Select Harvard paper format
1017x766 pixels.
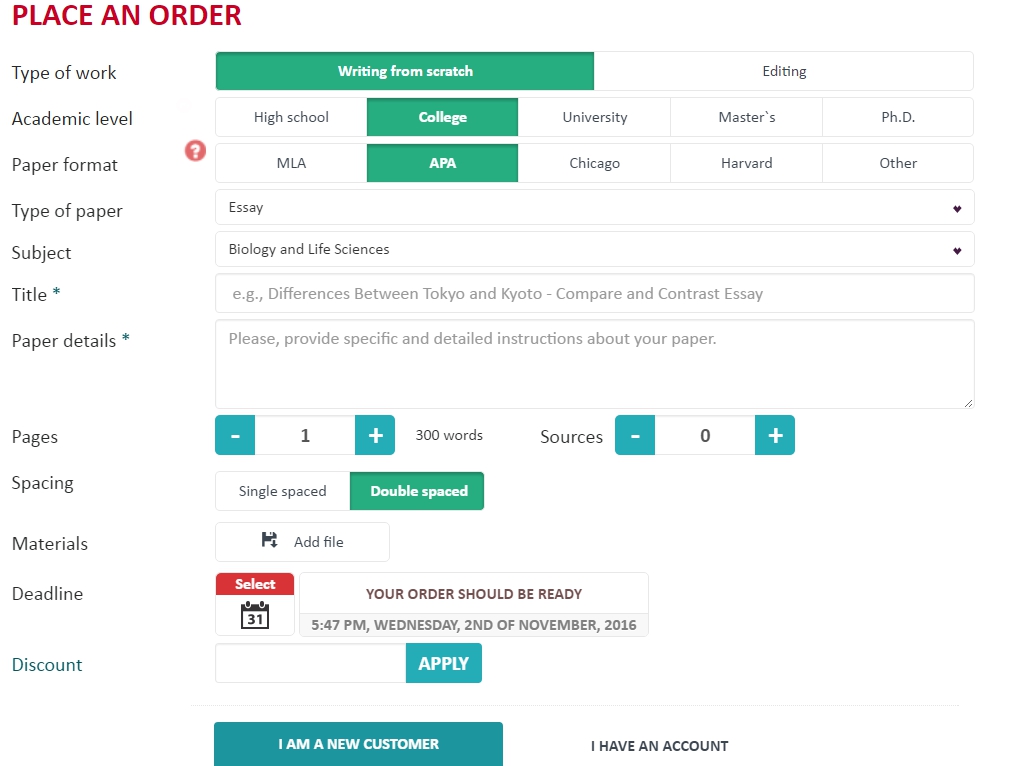pyautogui.click(x=746, y=163)
